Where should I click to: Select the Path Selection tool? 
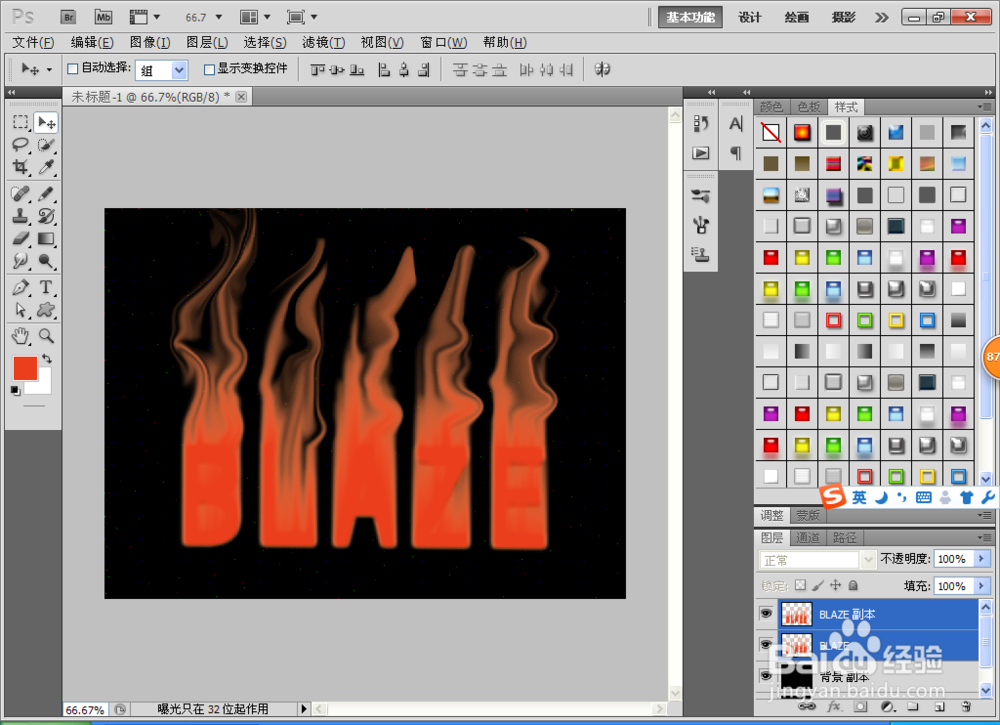pyautogui.click(x=21, y=310)
